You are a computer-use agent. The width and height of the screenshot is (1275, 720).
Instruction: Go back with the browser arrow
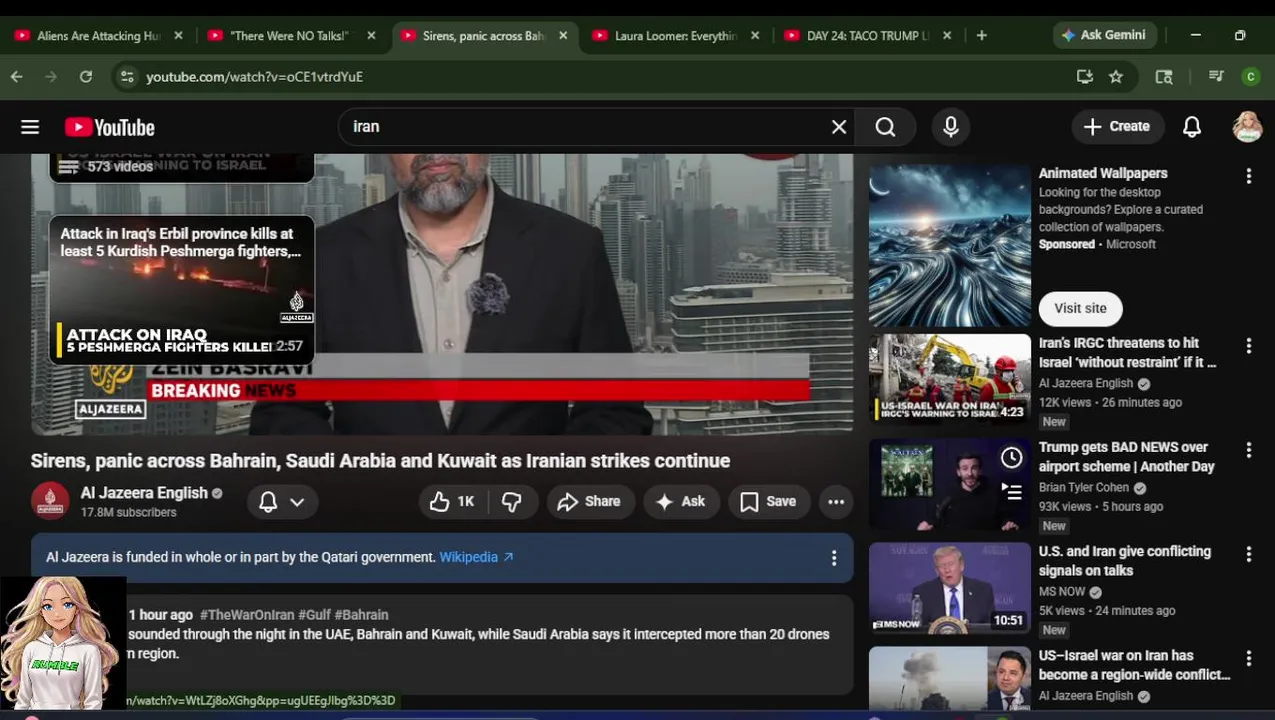pos(17,76)
